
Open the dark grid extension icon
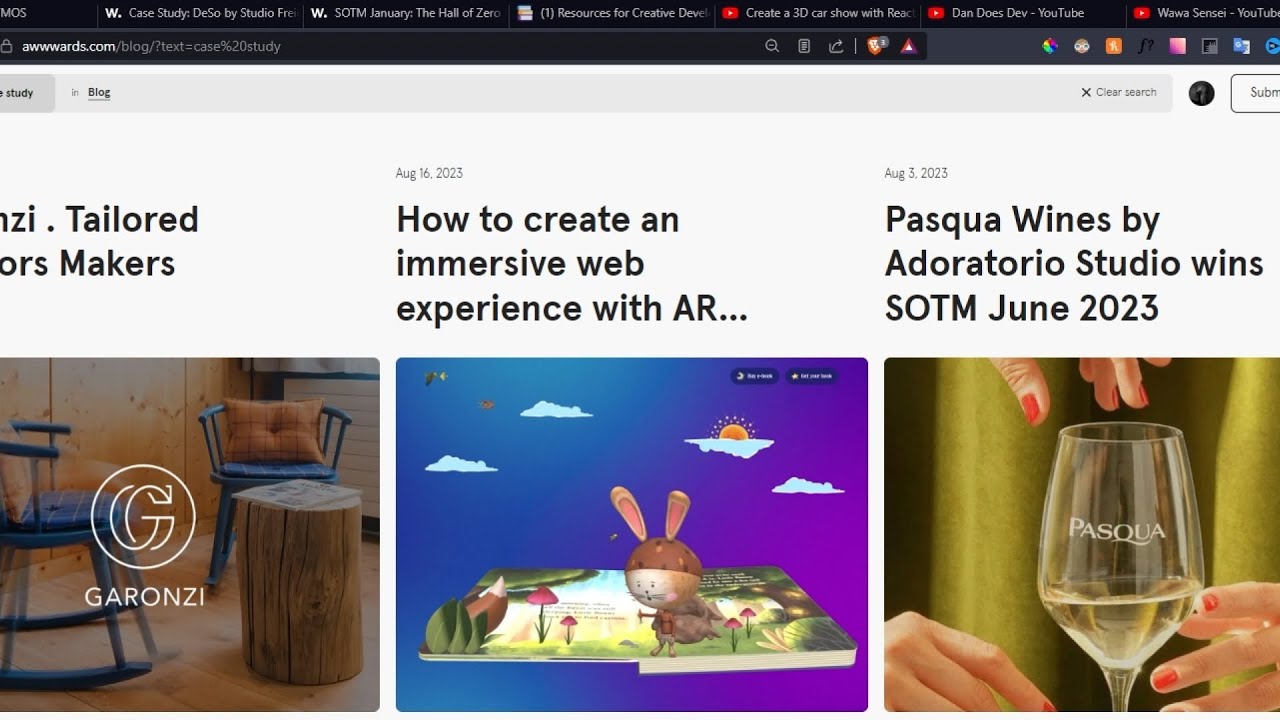click(1210, 46)
